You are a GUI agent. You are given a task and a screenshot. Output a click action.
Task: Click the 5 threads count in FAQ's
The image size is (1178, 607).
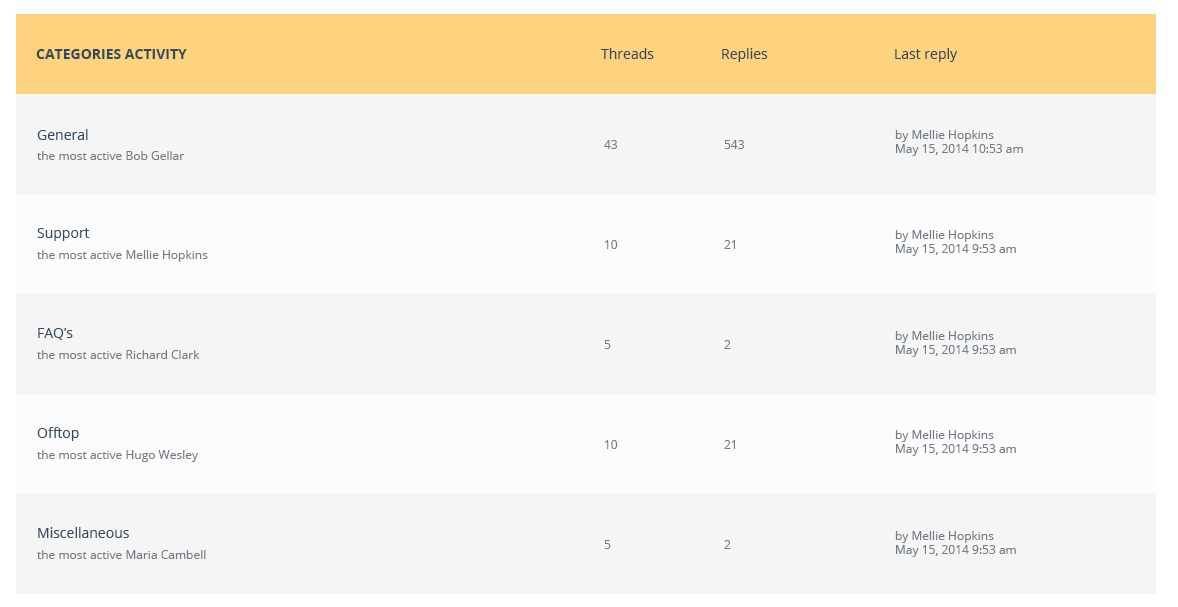[607, 345]
